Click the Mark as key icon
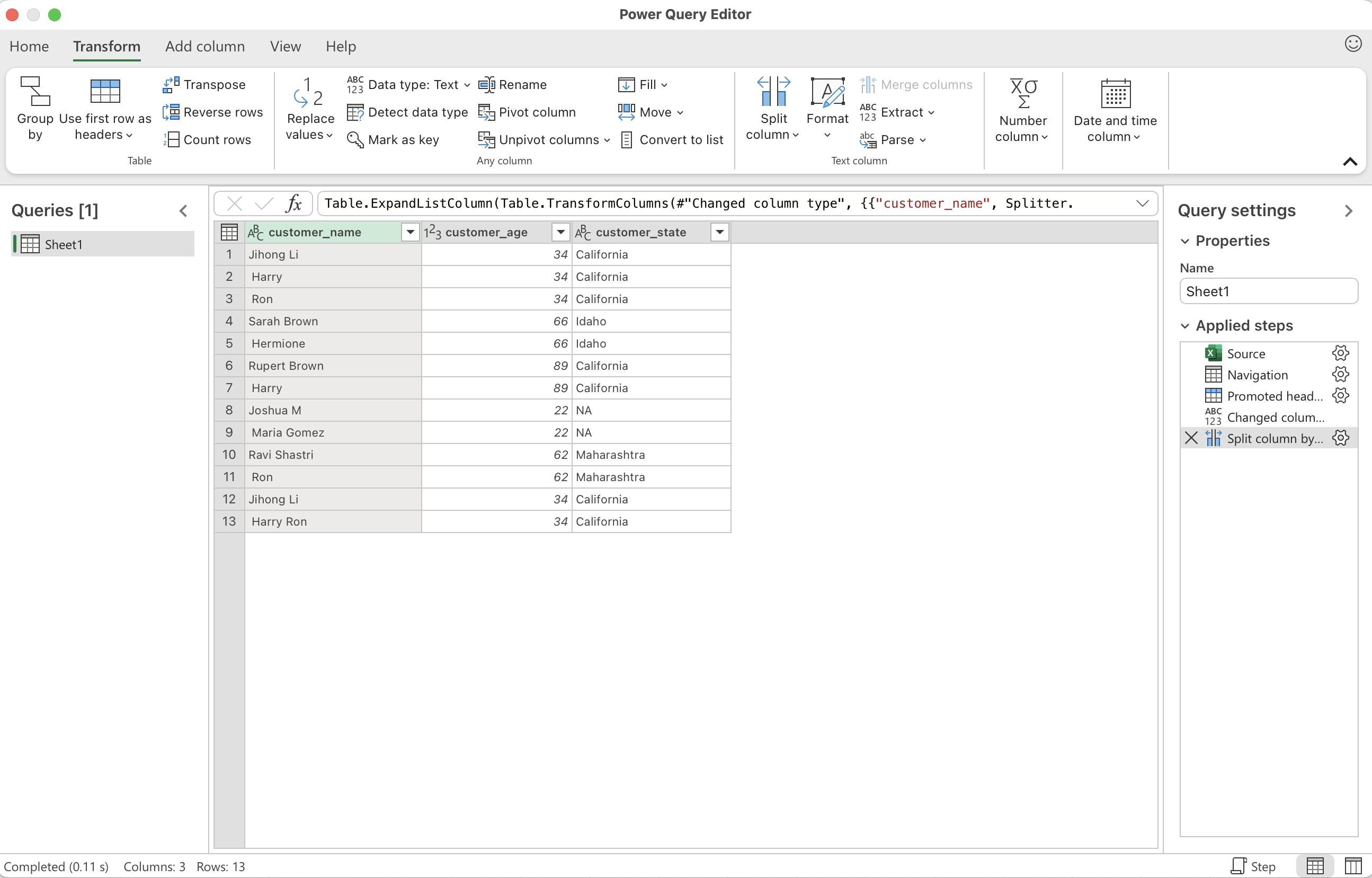 (x=354, y=140)
